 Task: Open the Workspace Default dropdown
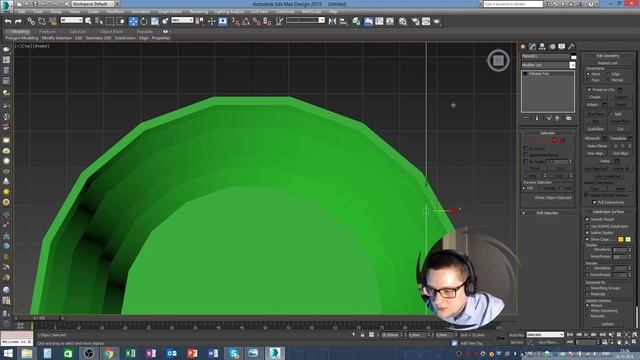[93, 4]
